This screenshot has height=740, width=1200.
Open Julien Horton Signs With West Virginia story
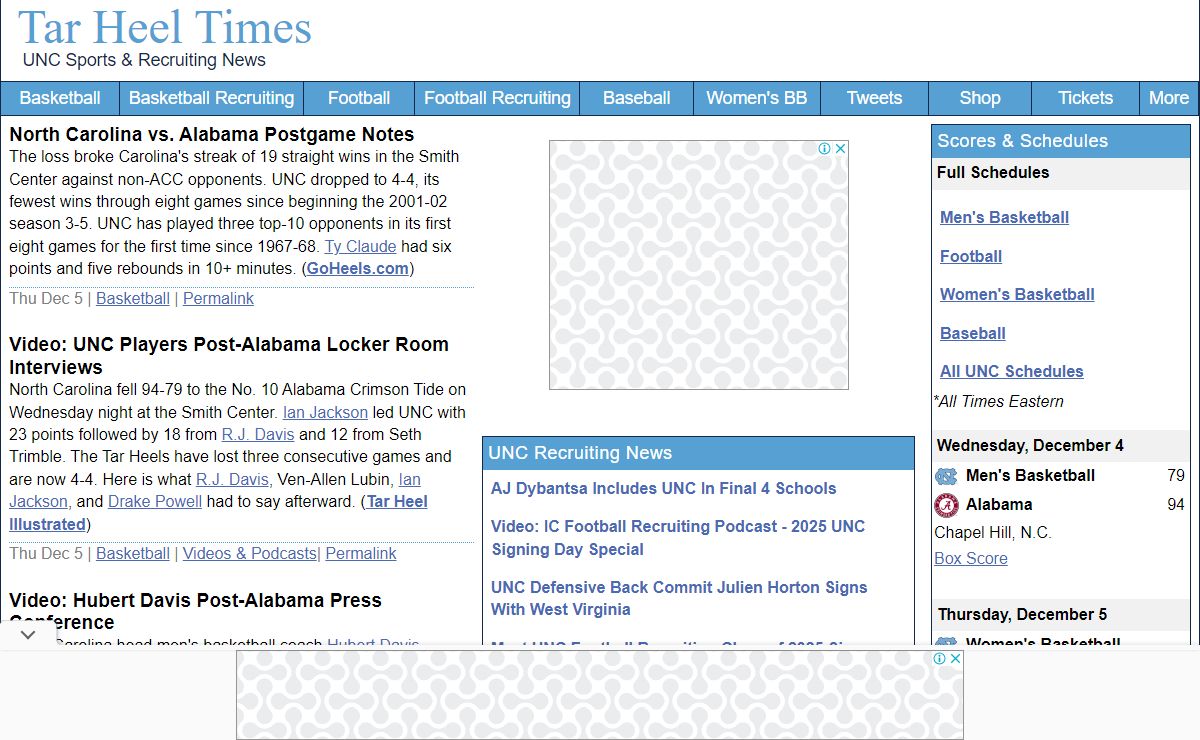coord(679,598)
